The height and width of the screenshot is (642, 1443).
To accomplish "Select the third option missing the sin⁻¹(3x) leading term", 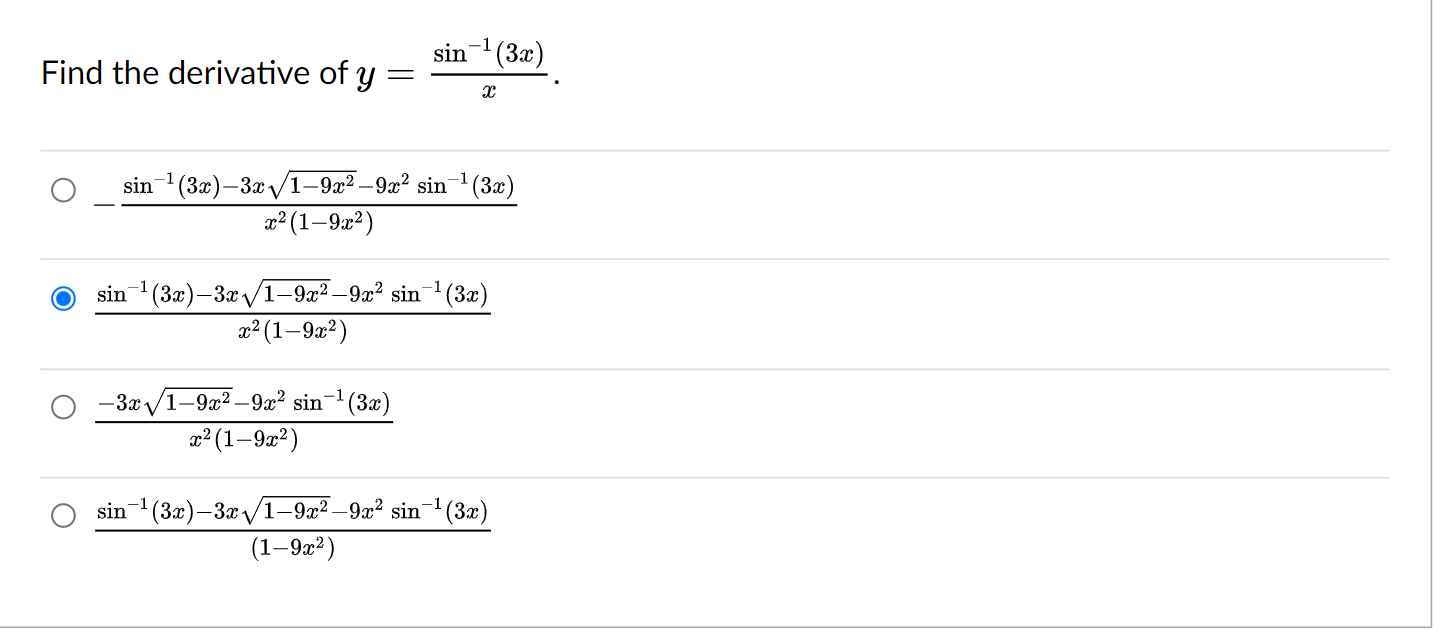I will point(240,417).
